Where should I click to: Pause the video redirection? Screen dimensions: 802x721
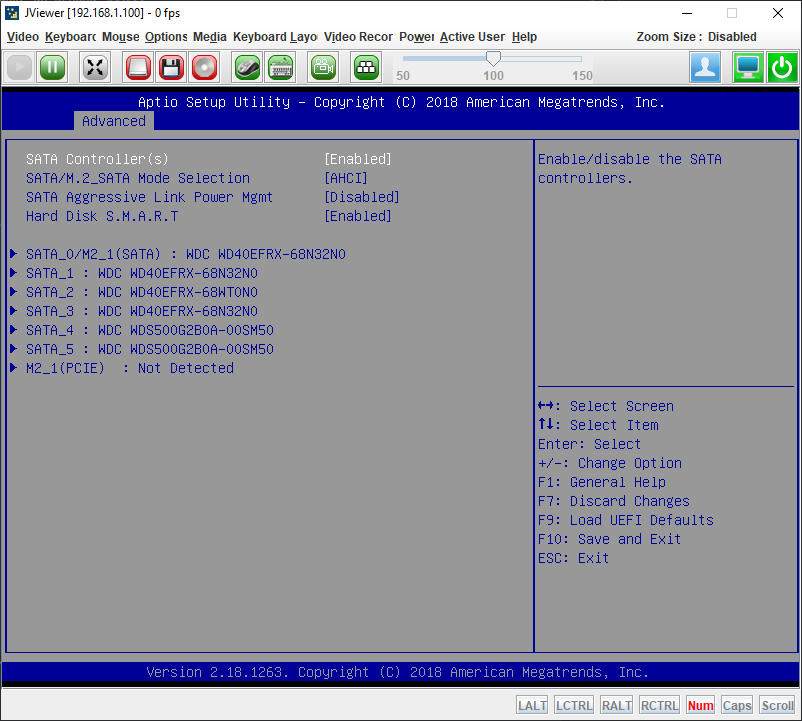coord(52,67)
